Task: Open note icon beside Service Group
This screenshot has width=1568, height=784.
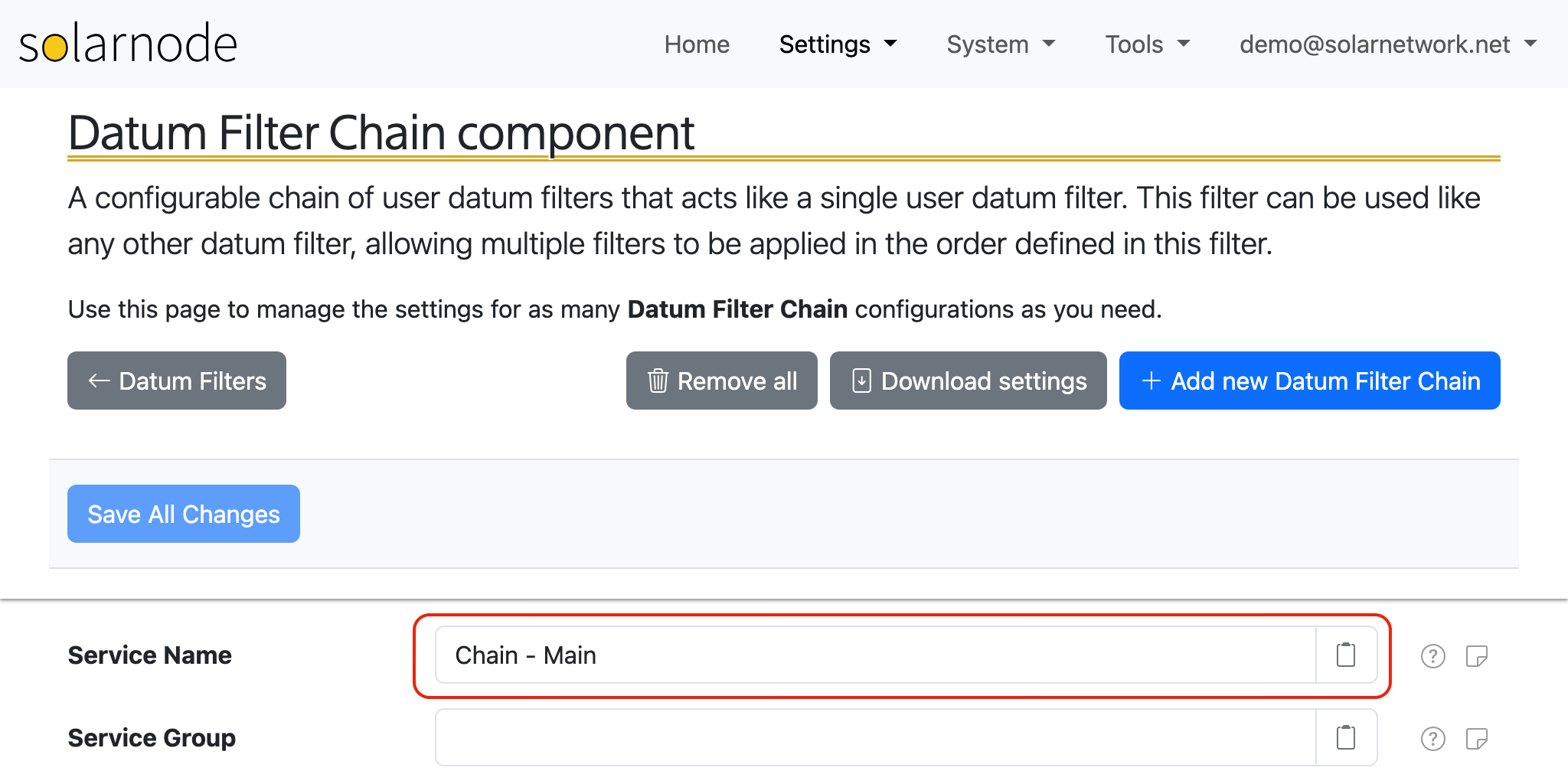Action: 1476,739
